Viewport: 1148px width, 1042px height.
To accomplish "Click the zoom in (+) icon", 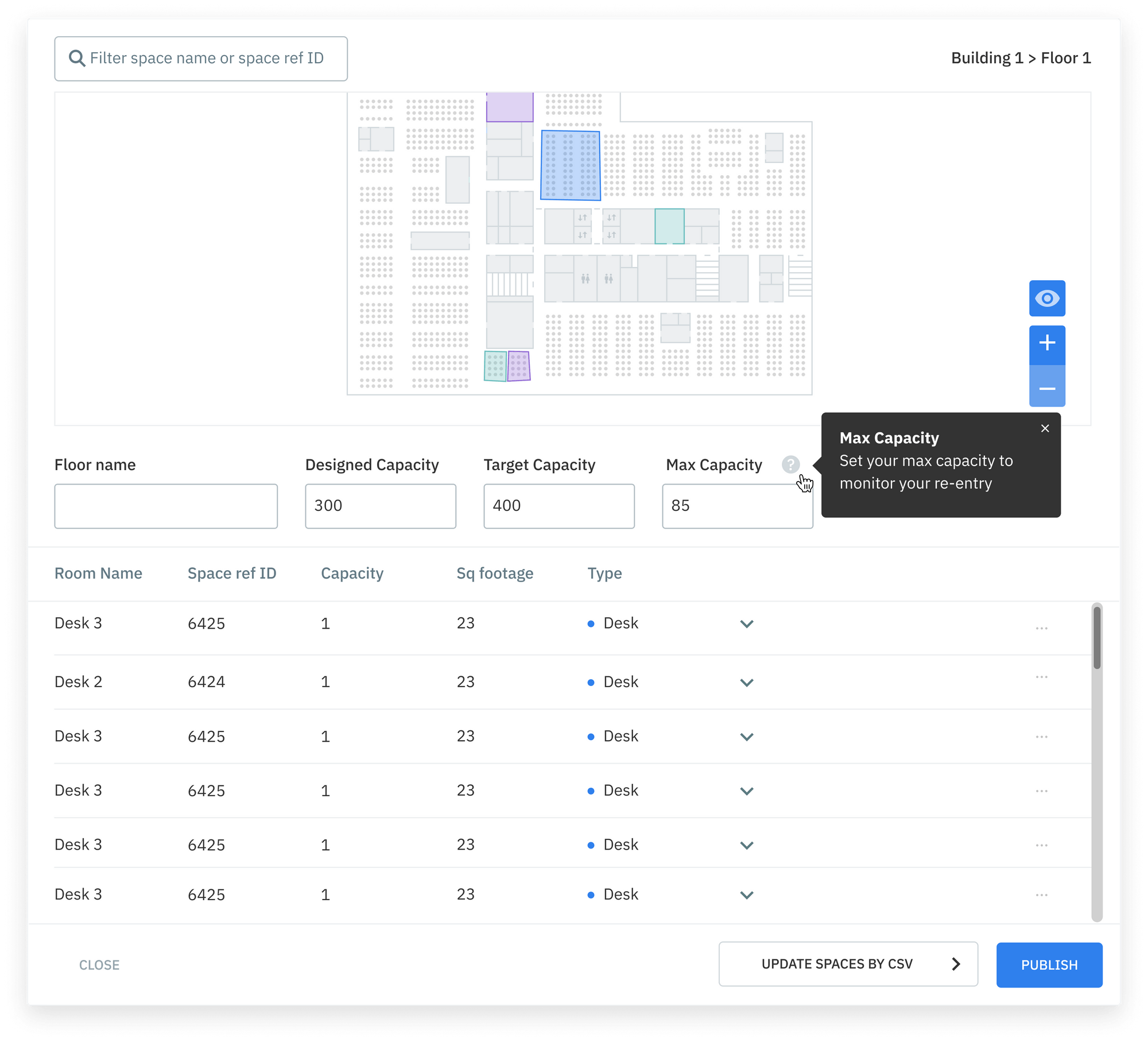I will [x=1047, y=342].
